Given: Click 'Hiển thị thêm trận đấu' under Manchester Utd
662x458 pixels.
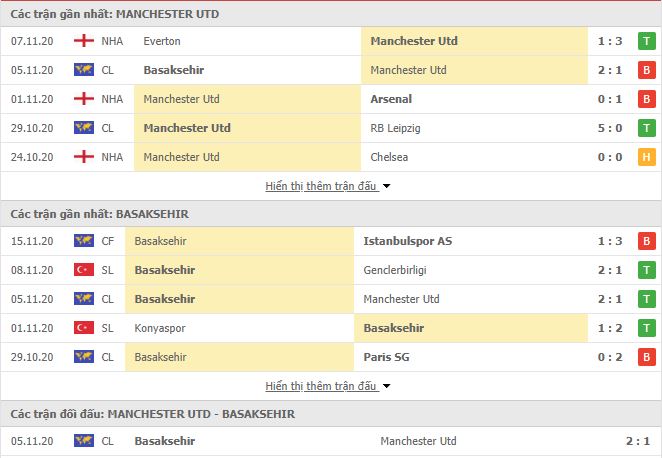Looking at the screenshot, I should tap(320, 186).
